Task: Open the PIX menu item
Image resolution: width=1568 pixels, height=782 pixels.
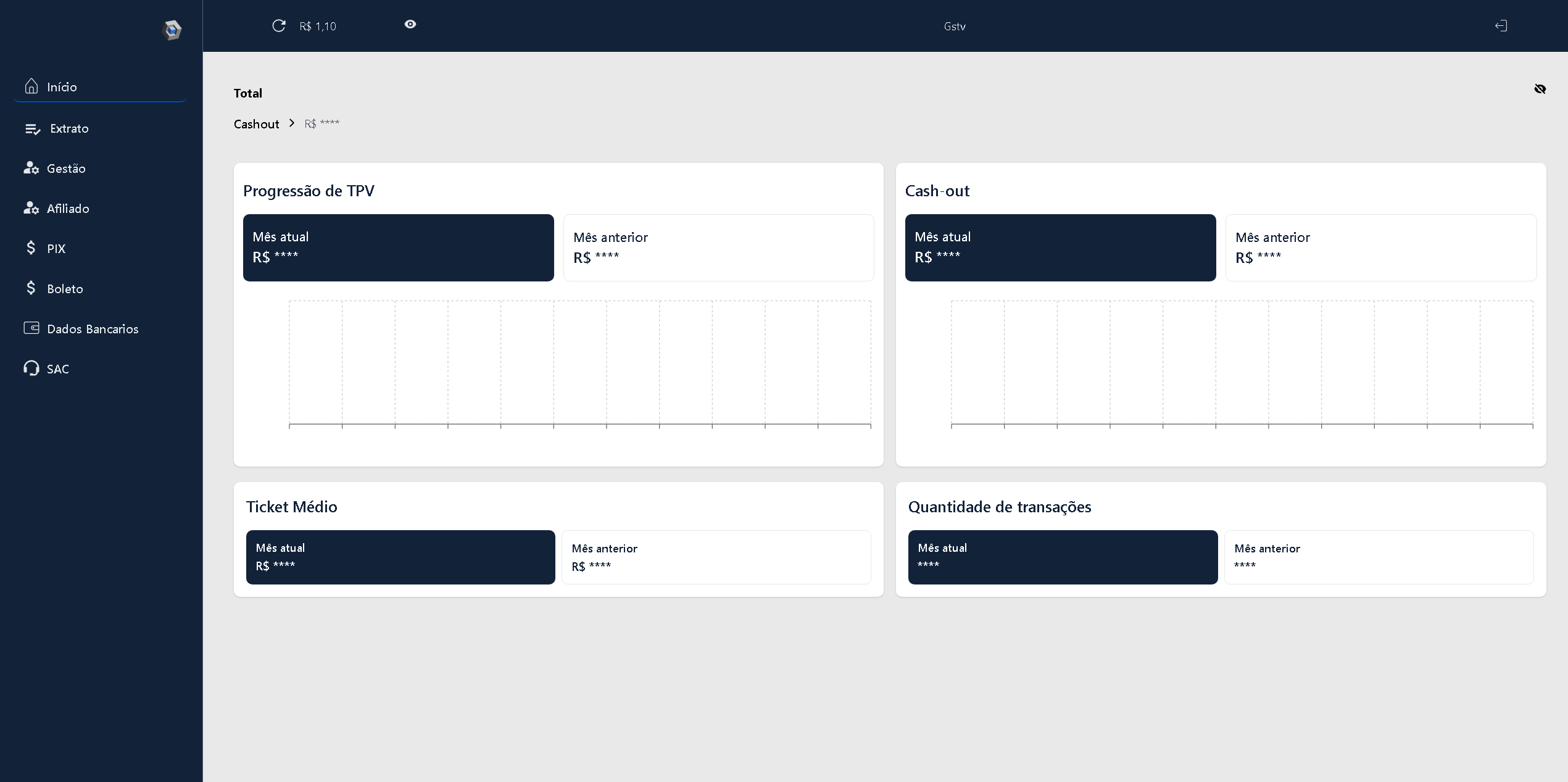Action: point(56,249)
